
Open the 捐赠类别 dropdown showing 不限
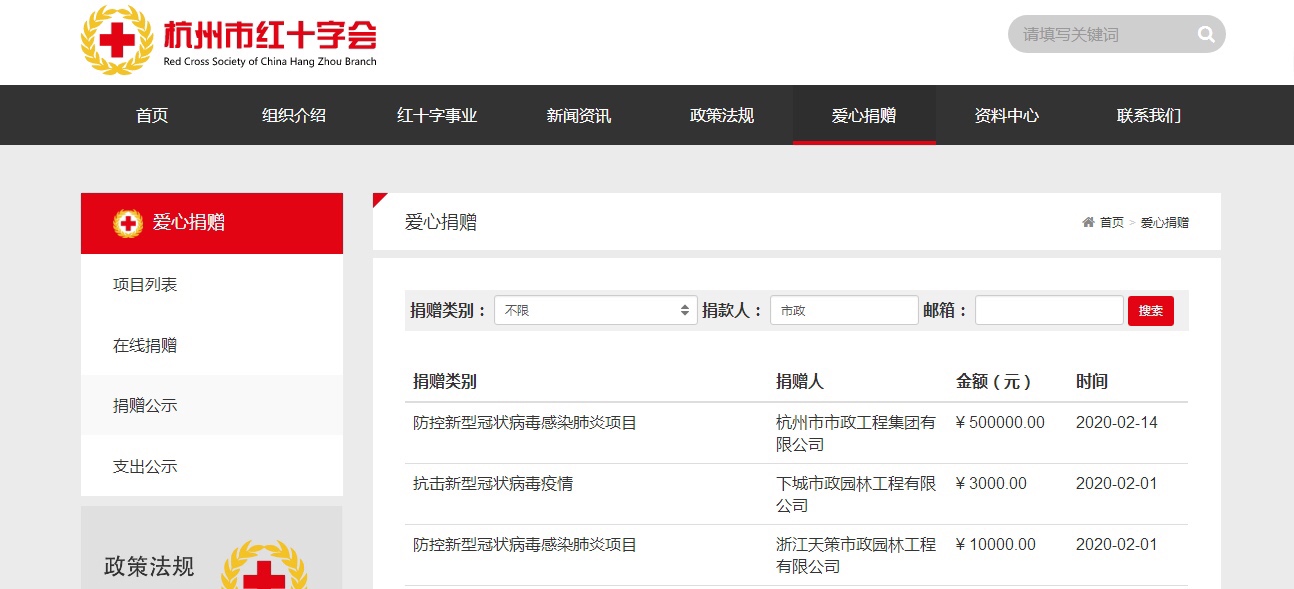pos(595,310)
